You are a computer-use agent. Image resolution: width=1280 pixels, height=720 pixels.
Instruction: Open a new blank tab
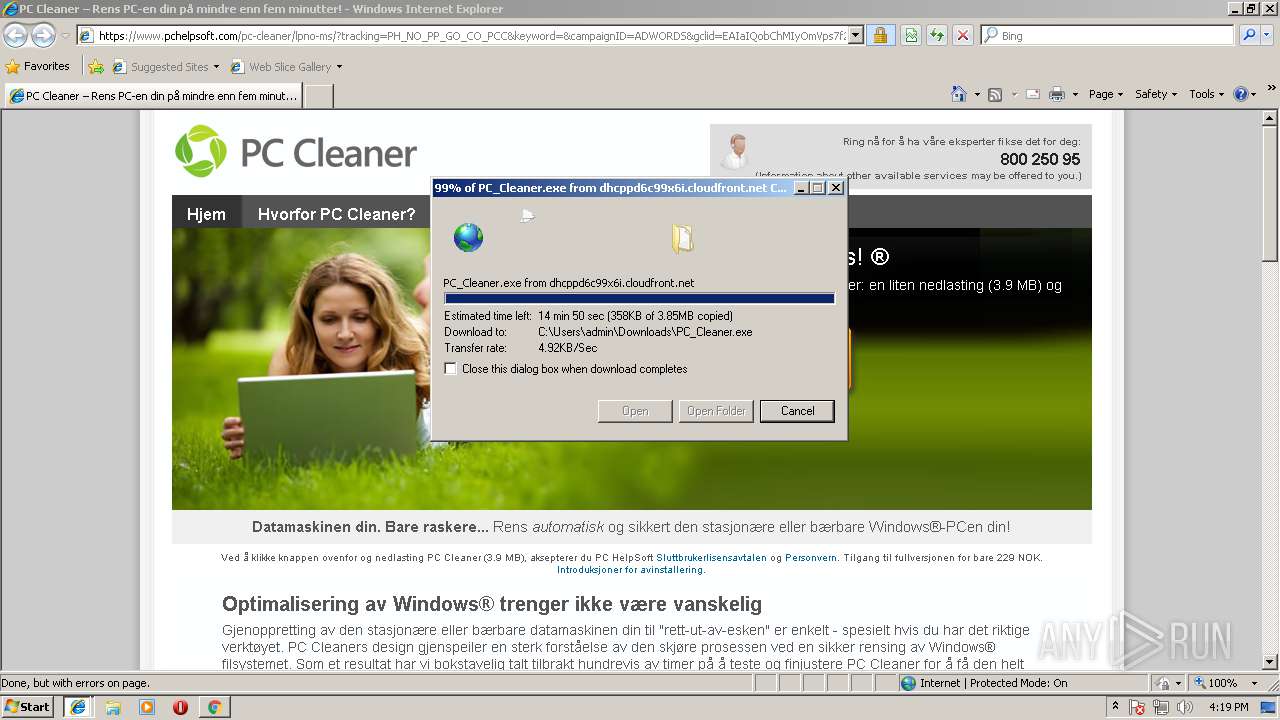318,96
